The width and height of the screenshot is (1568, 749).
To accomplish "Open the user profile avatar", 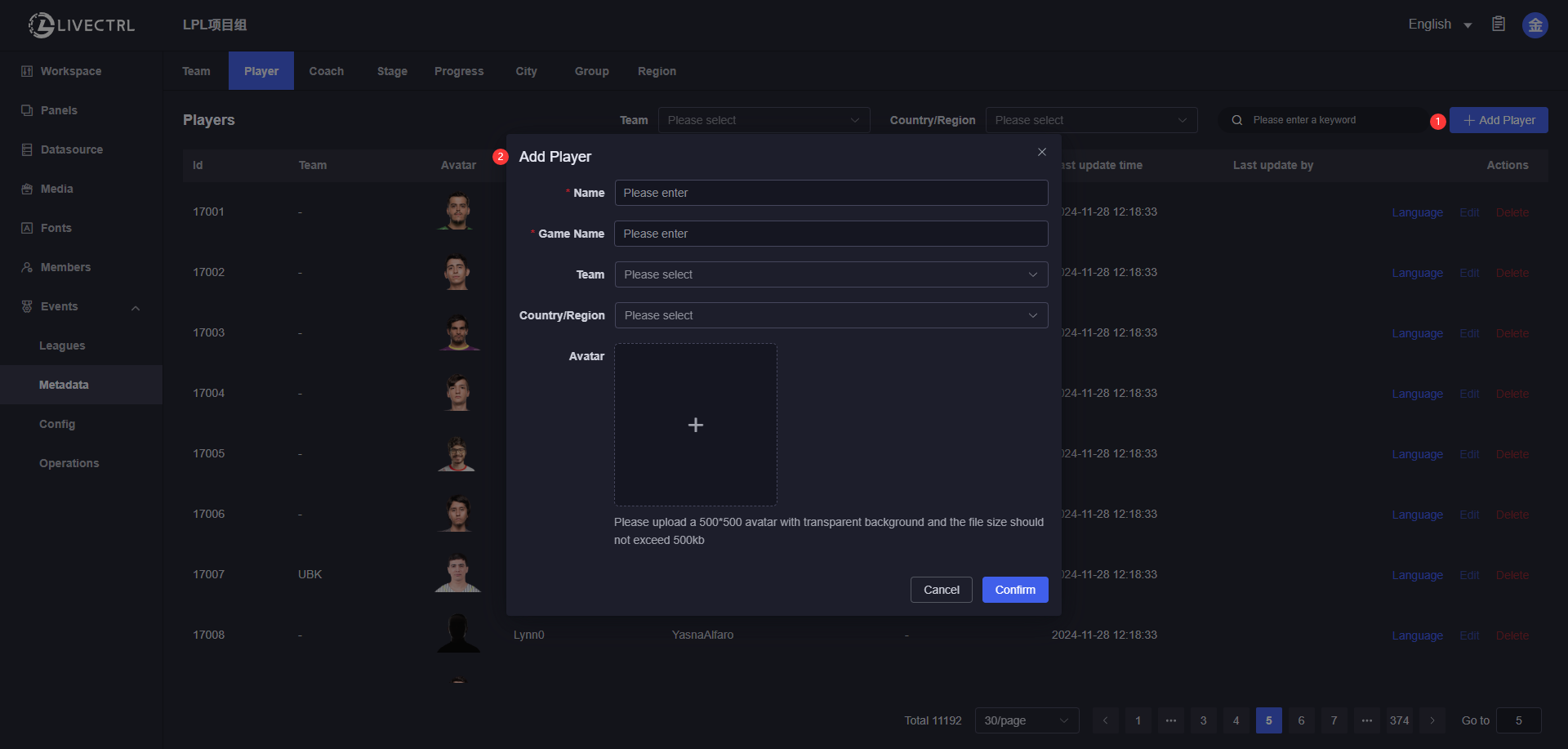I will pos(1535,25).
